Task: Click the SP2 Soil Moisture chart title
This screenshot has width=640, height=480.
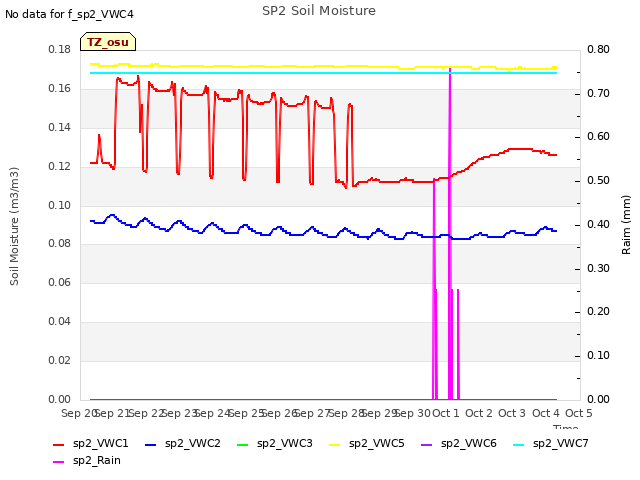Action: 319,11
